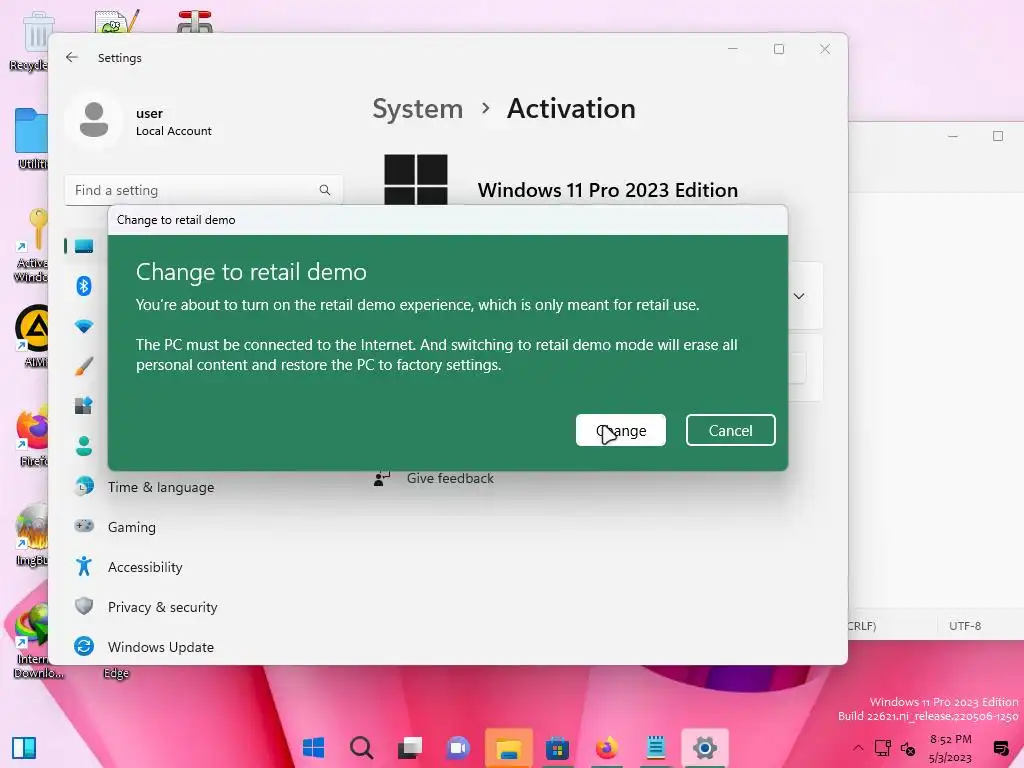Click the System breadcrumb in the header
Image resolution: width=1024 pixels, height=768 pixels.
pos(417,108)
